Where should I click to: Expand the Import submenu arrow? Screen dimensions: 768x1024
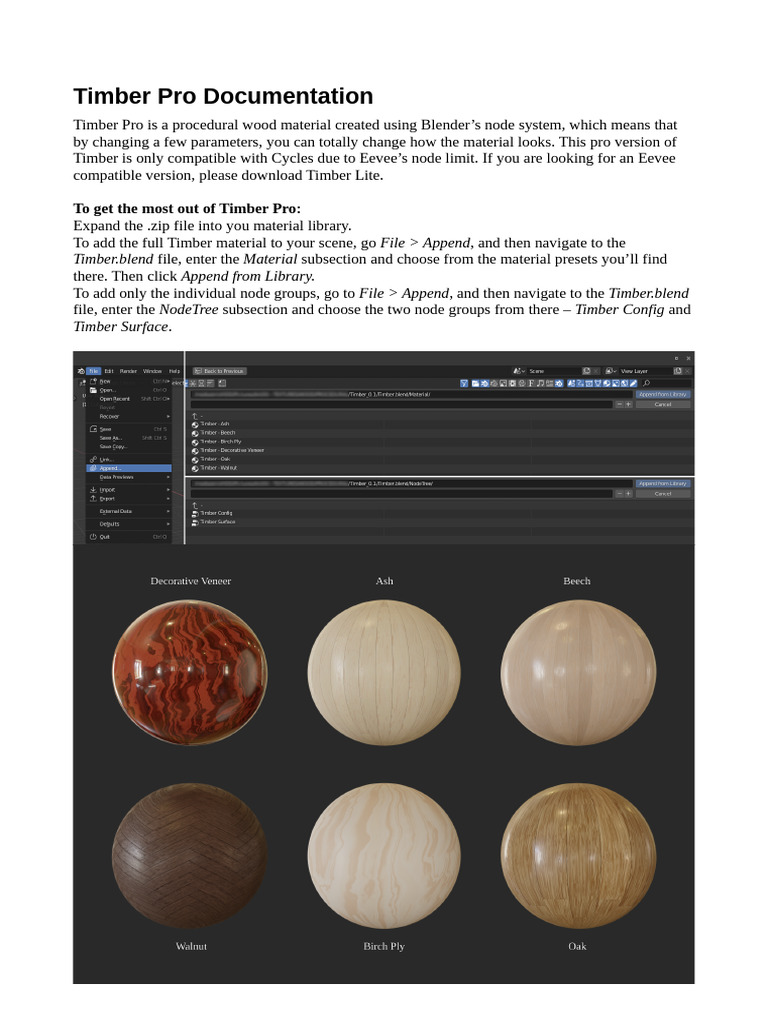pyautogui.click(x=168, y=490)
